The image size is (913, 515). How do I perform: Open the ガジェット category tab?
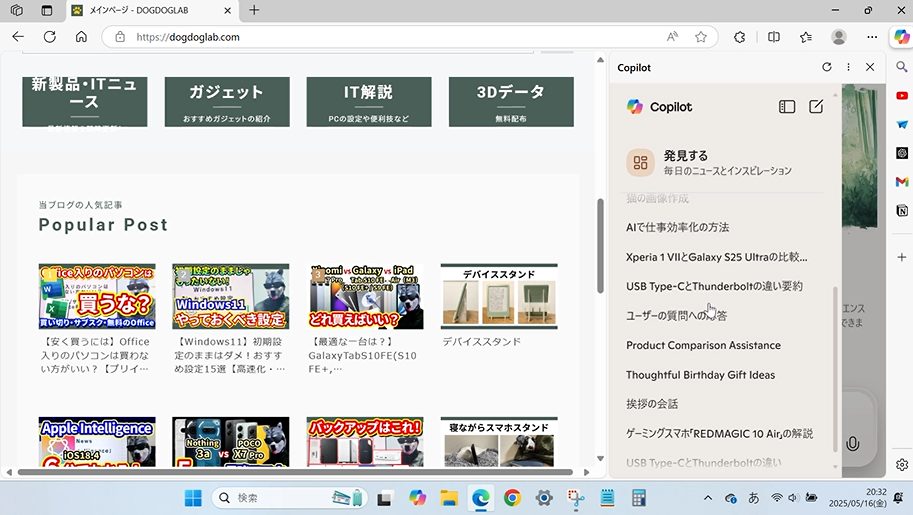pos(227,101)
